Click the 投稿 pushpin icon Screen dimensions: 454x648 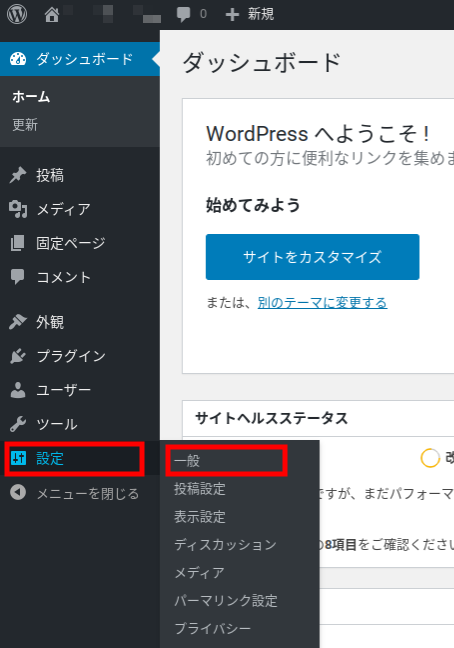coord(18,175)
